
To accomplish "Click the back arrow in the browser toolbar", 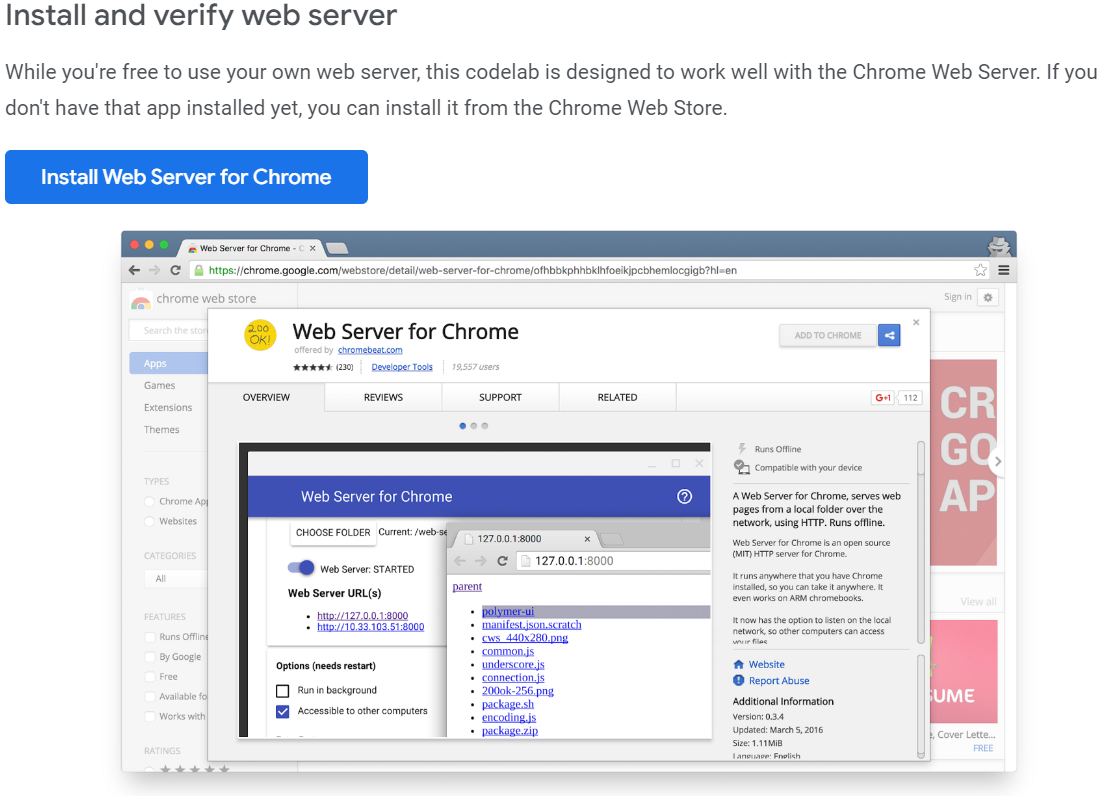I will [134, 269].
